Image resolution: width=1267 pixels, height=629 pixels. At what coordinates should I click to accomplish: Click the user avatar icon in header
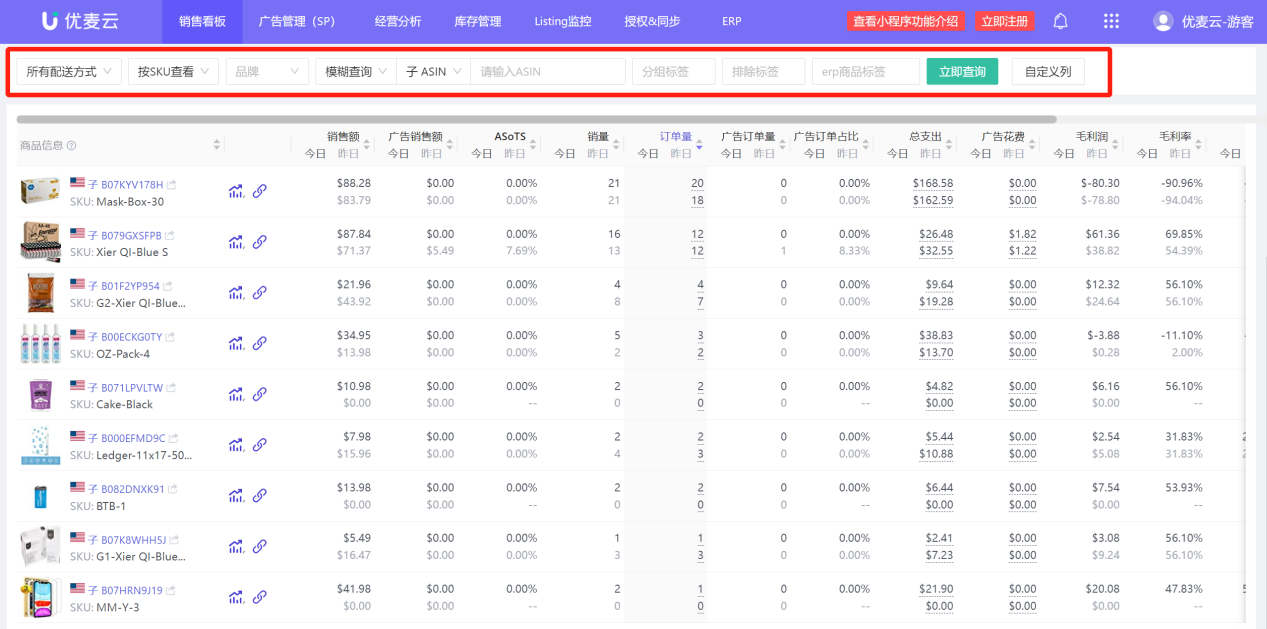pyautogui.click(x=1163, y=21)
